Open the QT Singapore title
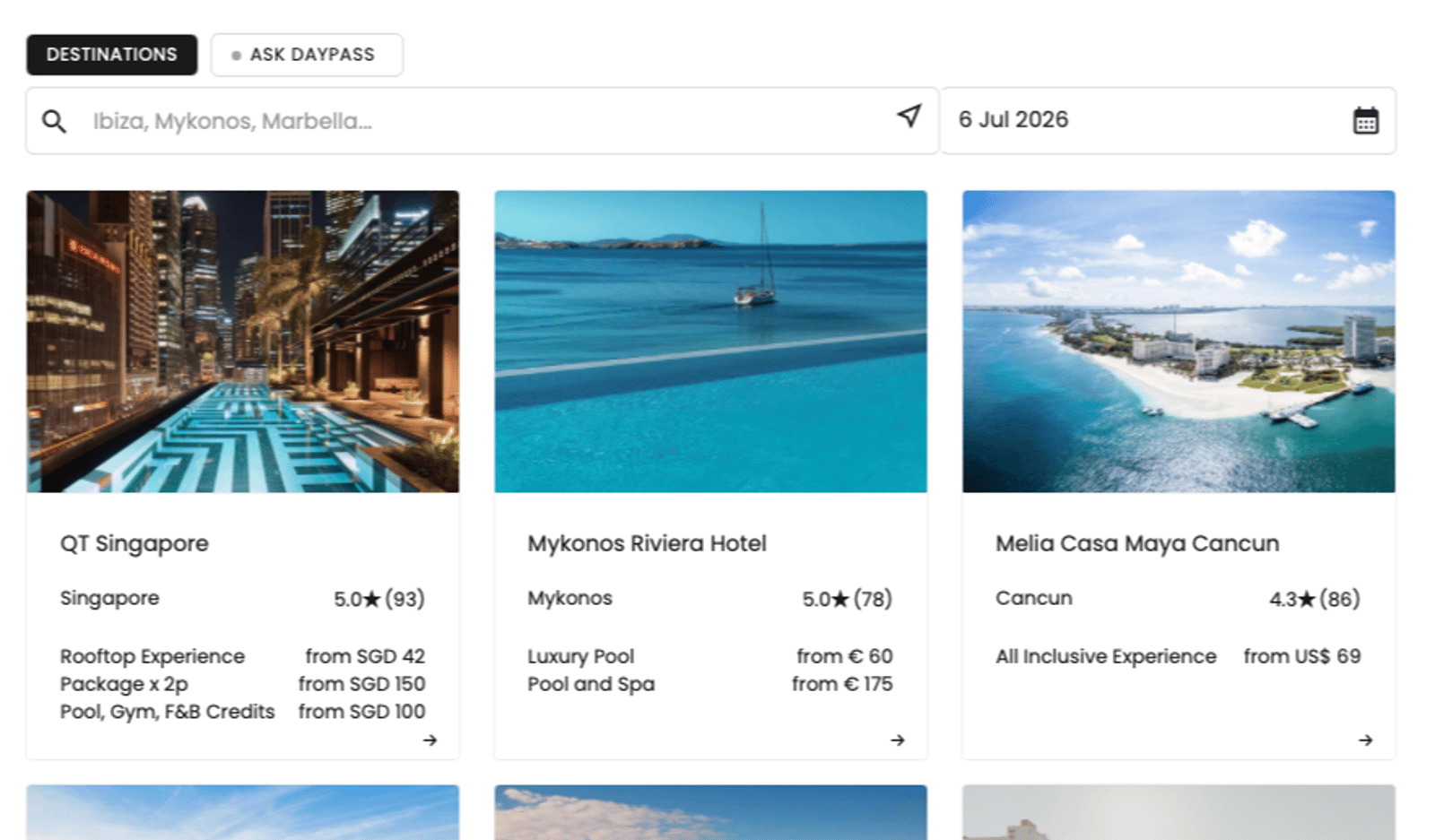Image resolution: width=1435 pixels, height=840 pixels. pos(135,544)
